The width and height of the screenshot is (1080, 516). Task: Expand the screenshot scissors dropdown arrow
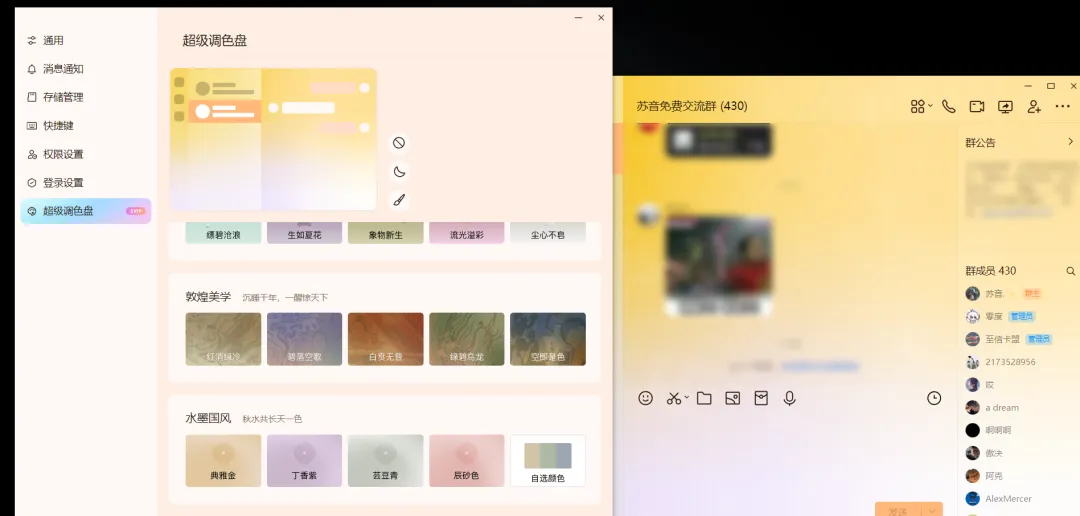click(x=687, y=399)
